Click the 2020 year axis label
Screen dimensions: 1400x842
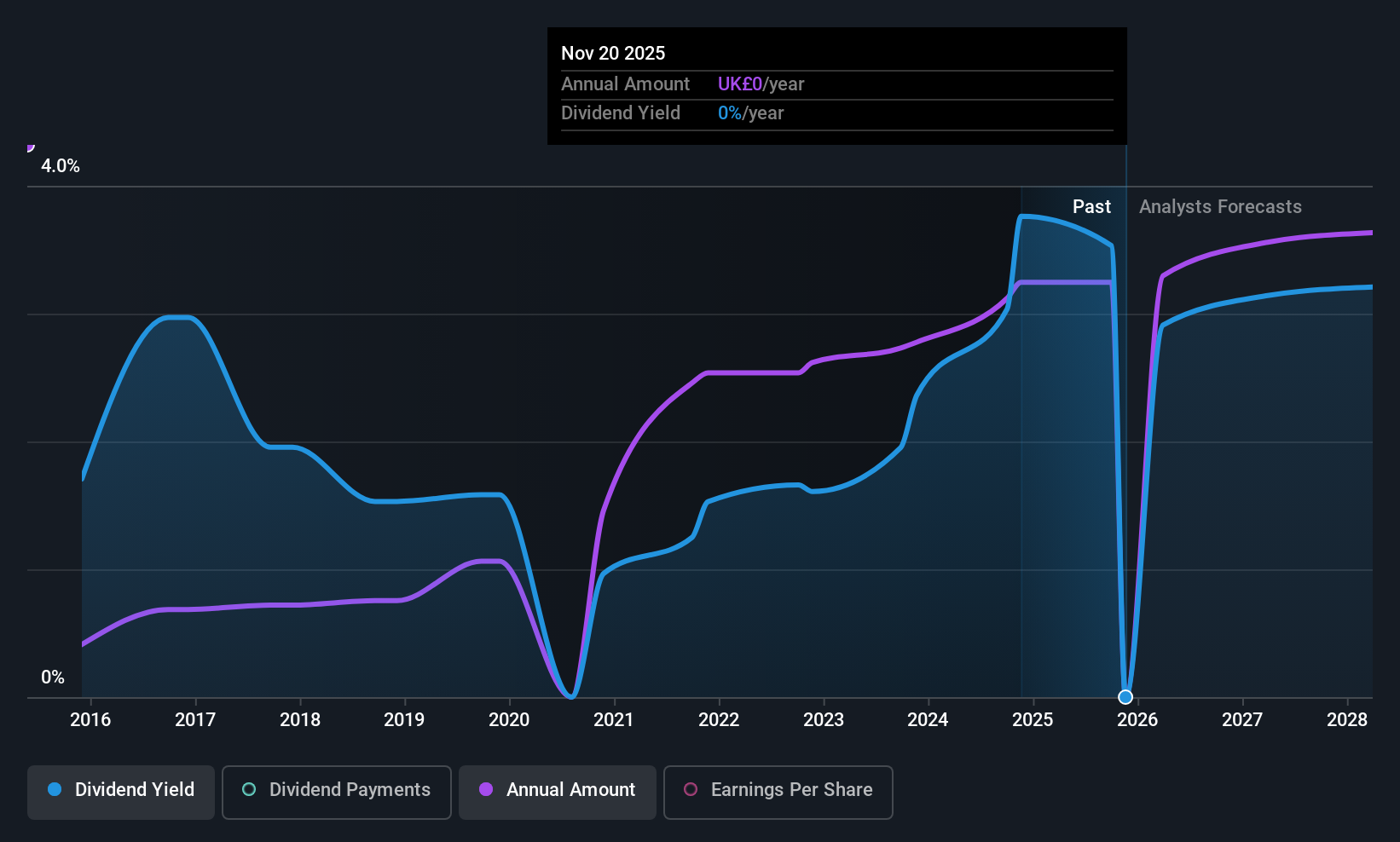coord(508,719)
